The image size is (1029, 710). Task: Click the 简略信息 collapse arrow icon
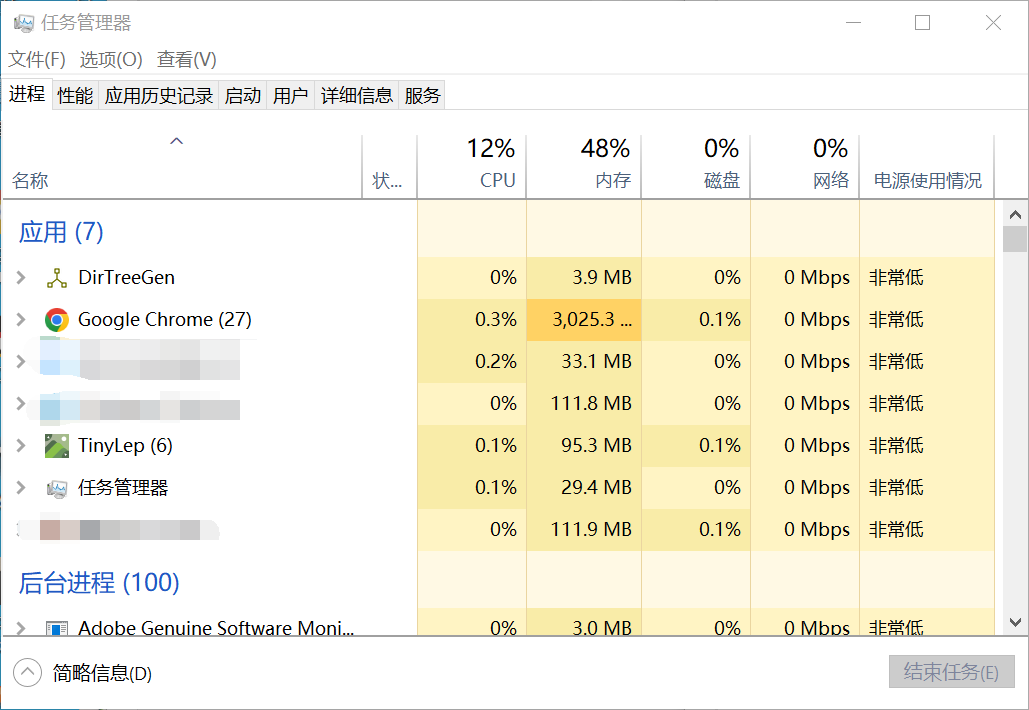click(28, 673)
